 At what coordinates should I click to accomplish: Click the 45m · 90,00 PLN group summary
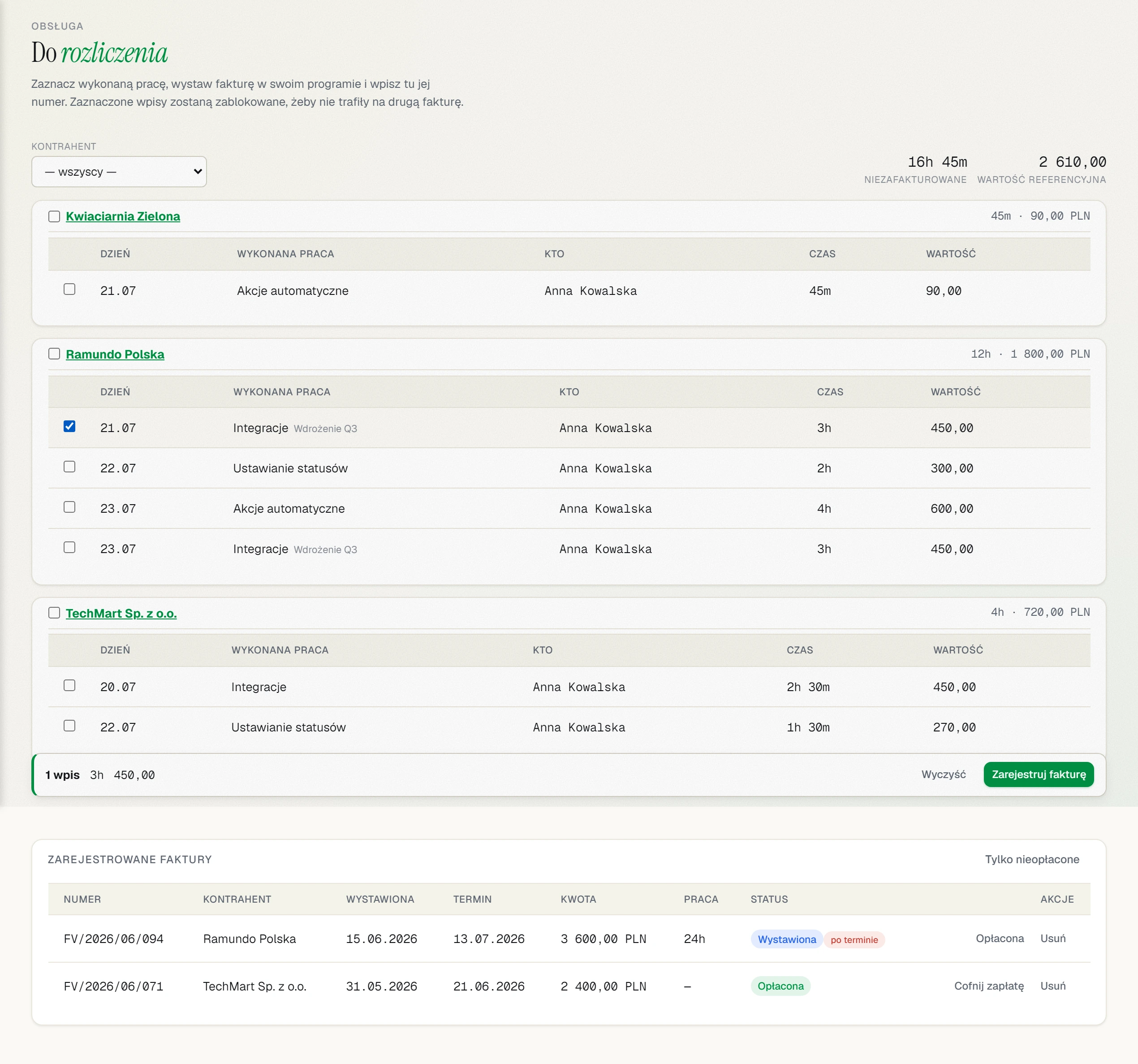[x=1040, y=216]
